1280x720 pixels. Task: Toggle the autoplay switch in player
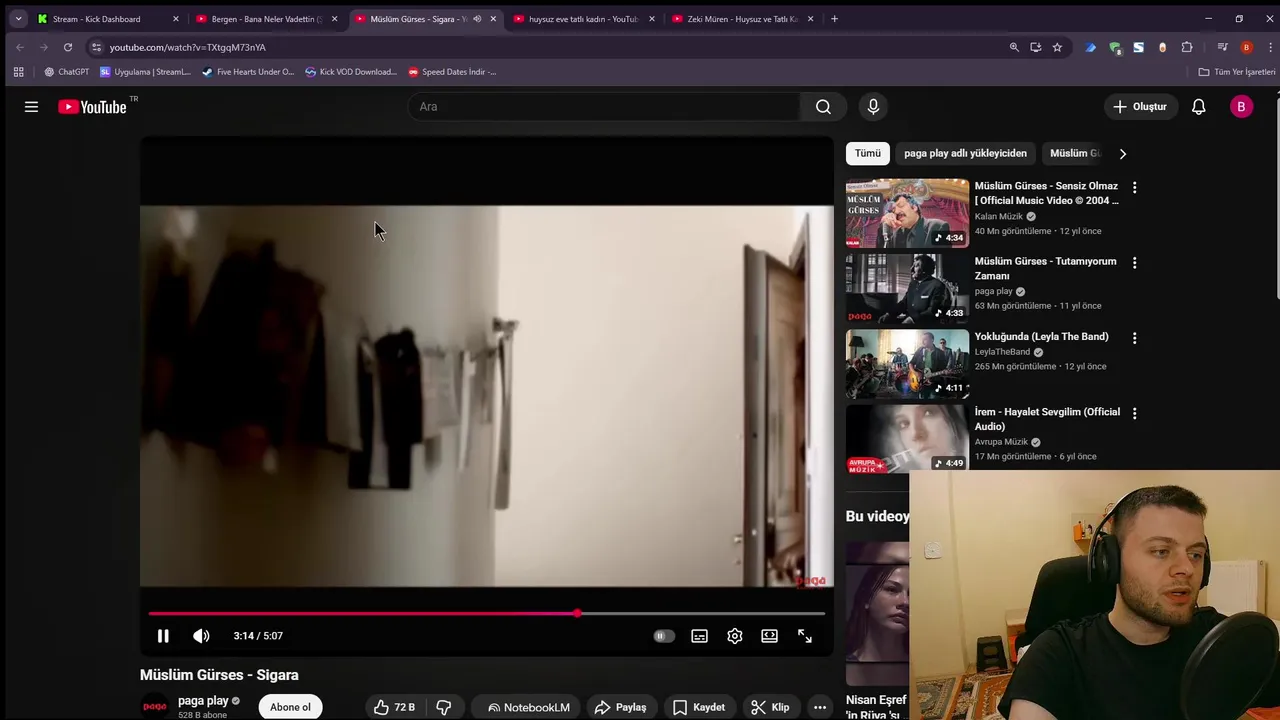pyautogui.click(x=664, y=636)
